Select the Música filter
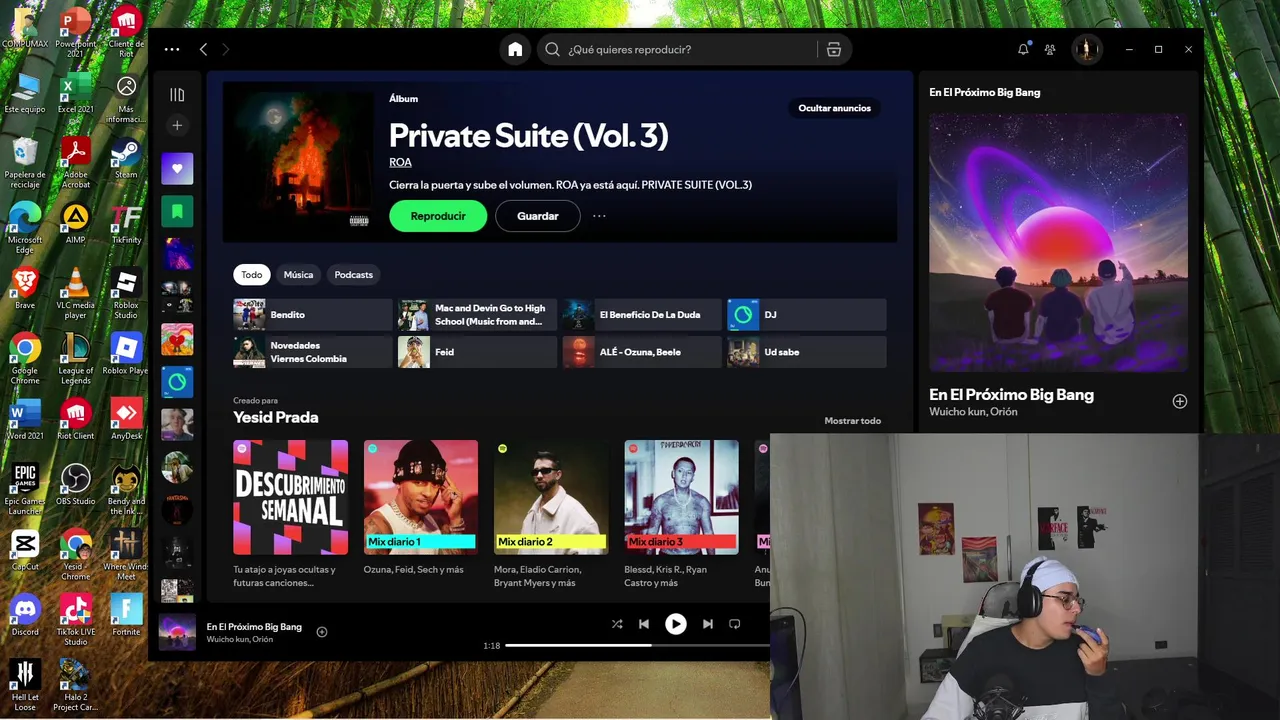Viewport: 1280px width, 720px height. pyautogui.click(x=298, y=275)
